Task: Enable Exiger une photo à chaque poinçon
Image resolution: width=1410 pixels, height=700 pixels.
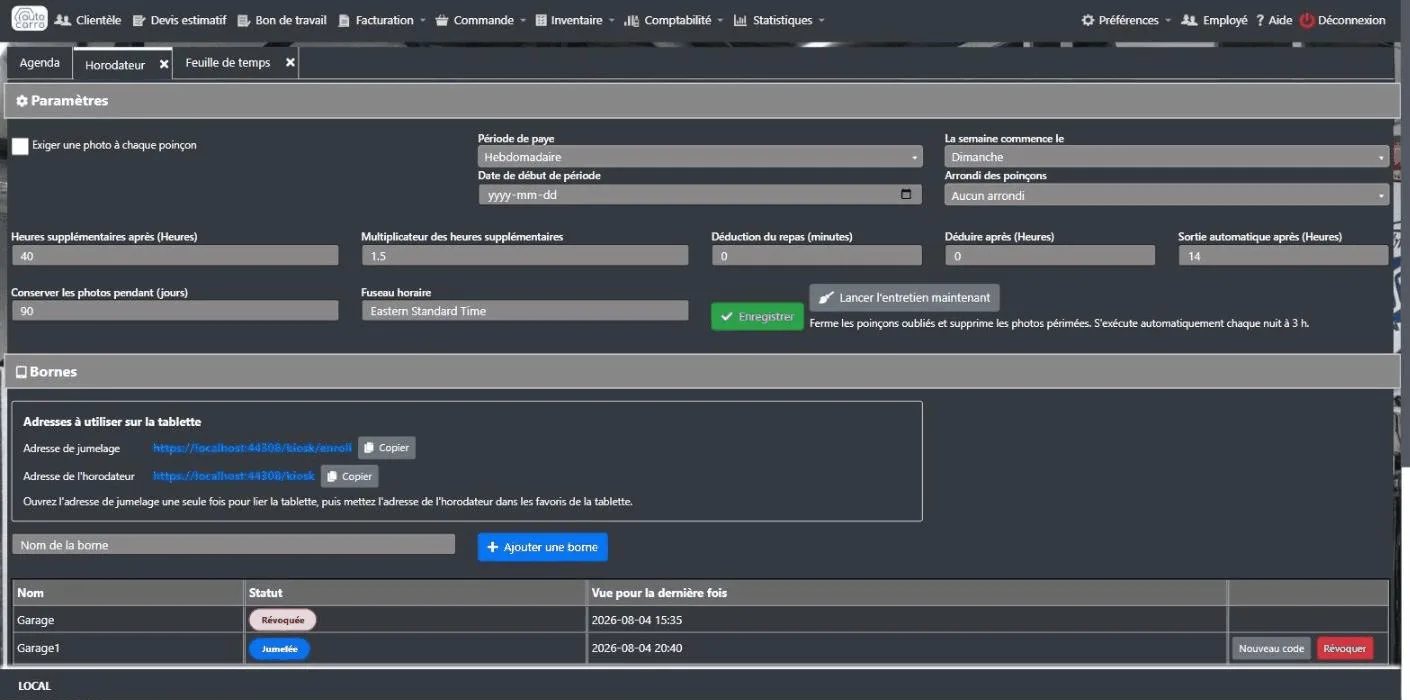Action: click(20, 146)
